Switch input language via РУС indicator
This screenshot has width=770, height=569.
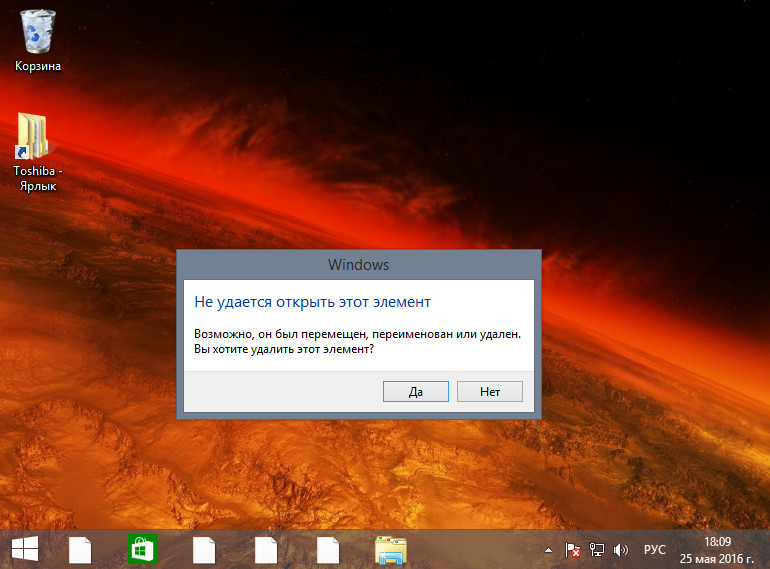pyautogui.click(x=655, y=550)
